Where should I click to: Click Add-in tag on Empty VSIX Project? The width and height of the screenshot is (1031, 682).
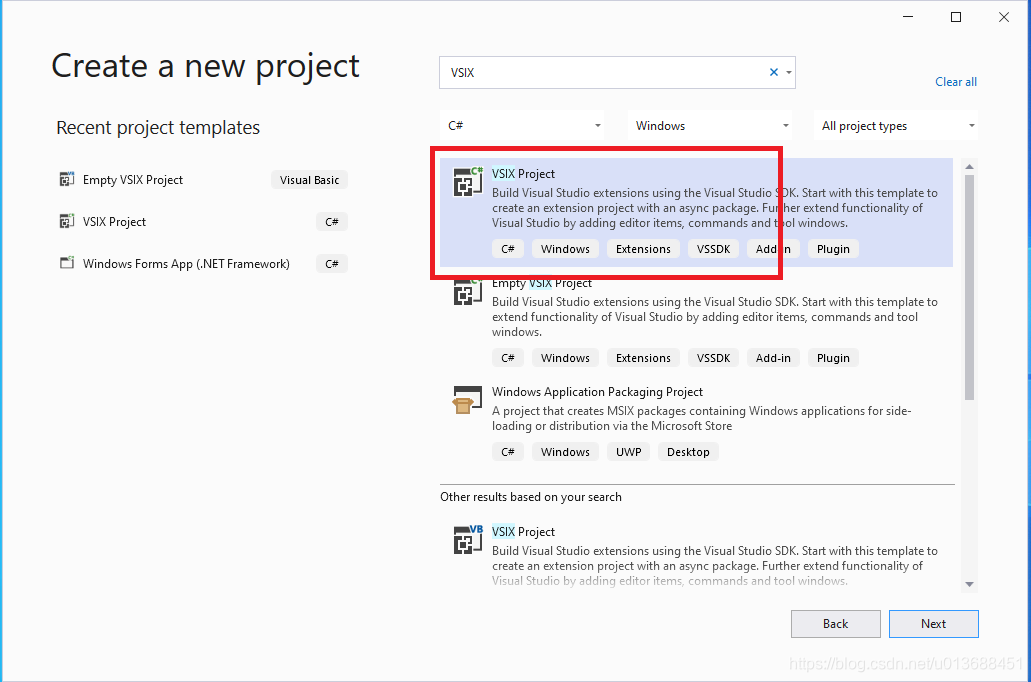click(773, 358)
